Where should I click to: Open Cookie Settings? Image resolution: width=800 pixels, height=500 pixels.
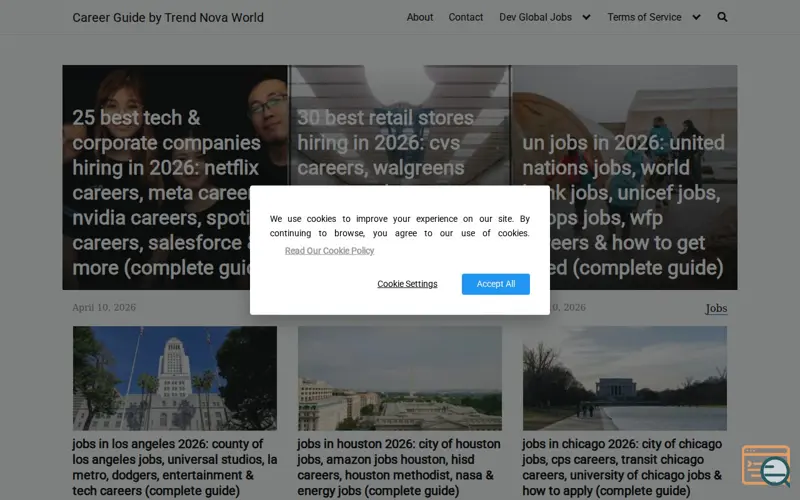(407, 284)
